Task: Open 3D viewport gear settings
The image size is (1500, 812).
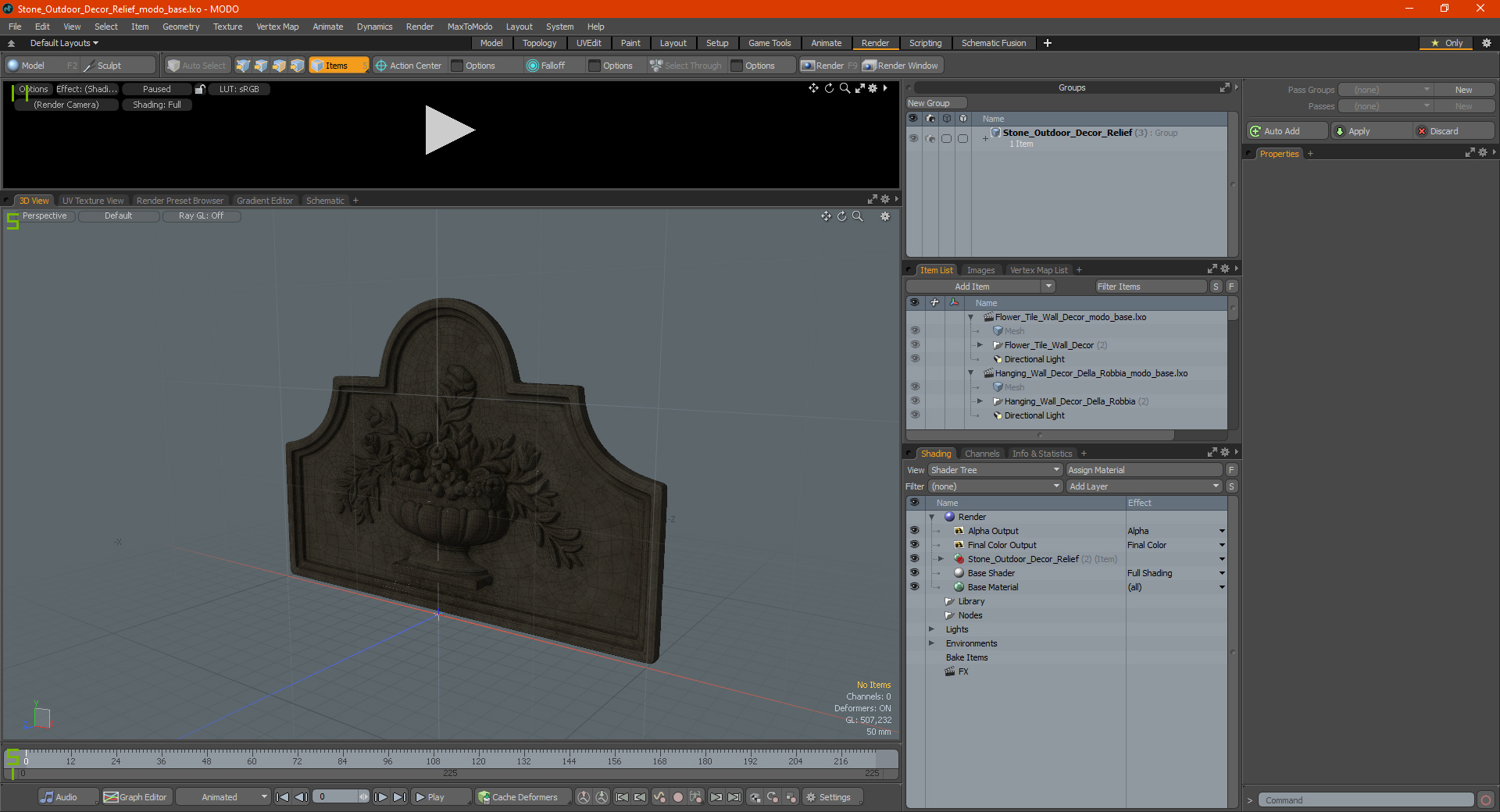Action: tap(885, 216)
